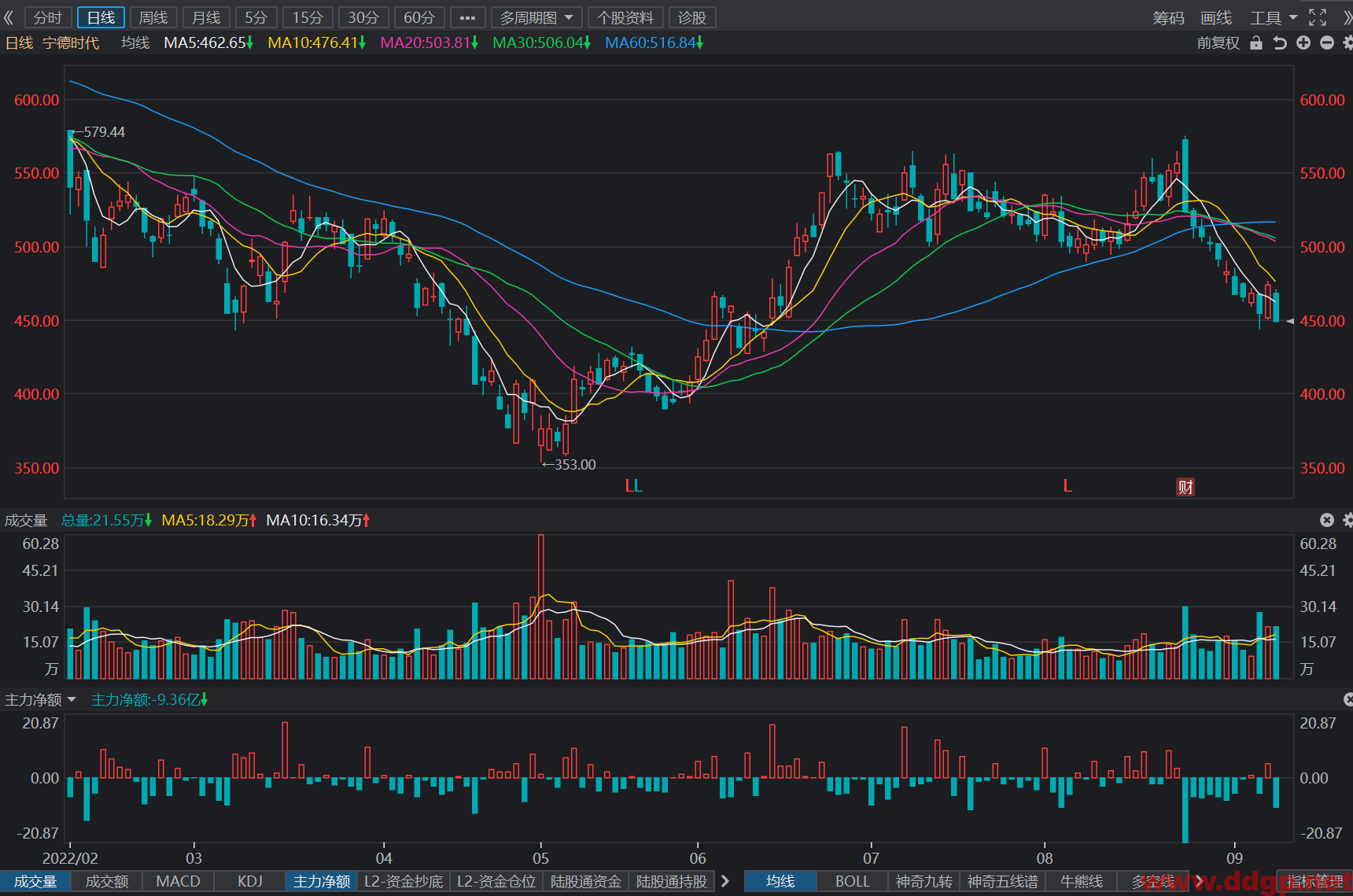The height and width of the screenshot is (896, 1353).
Task: Click the lock icon beside 前复权
Action: tap(1256, 43)
